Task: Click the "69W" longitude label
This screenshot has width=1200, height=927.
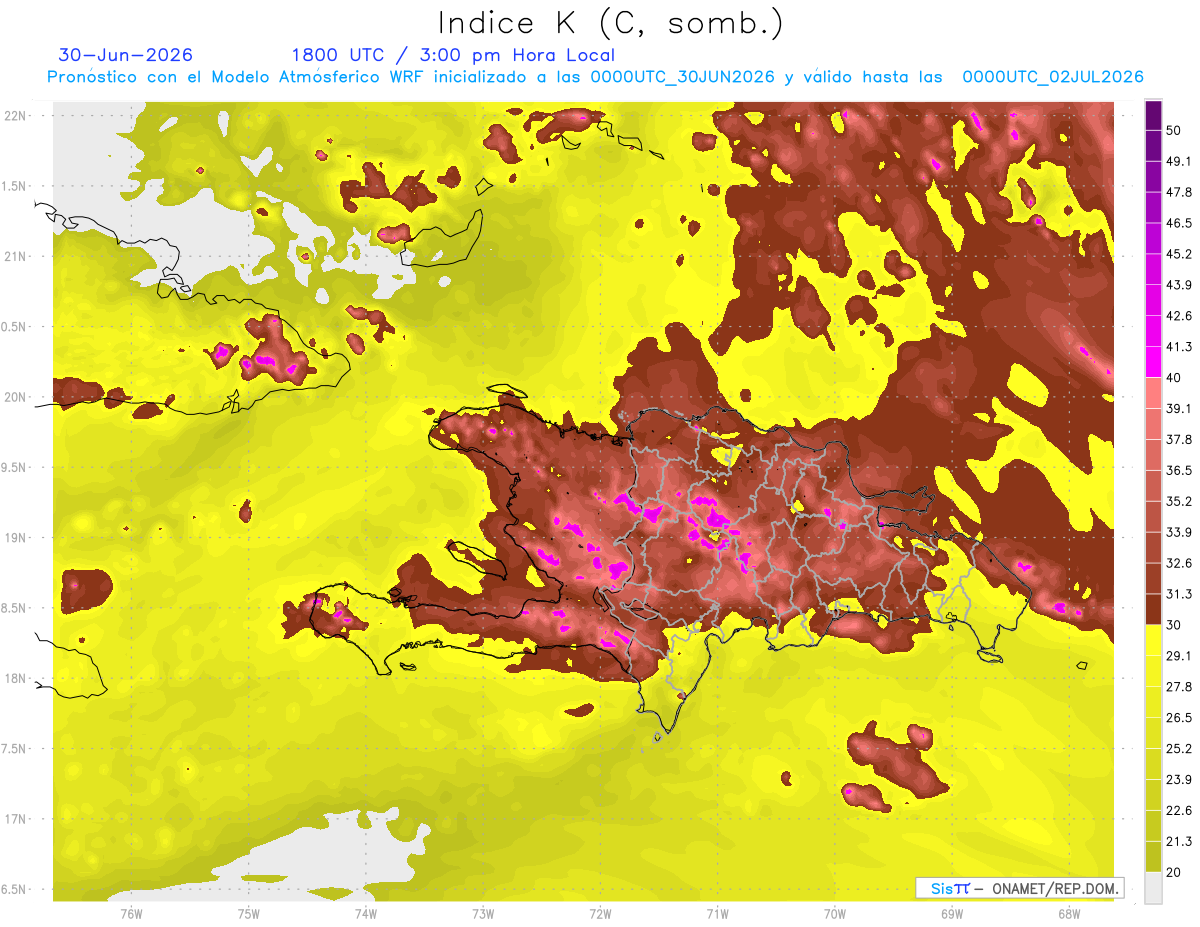Action: 952,913
